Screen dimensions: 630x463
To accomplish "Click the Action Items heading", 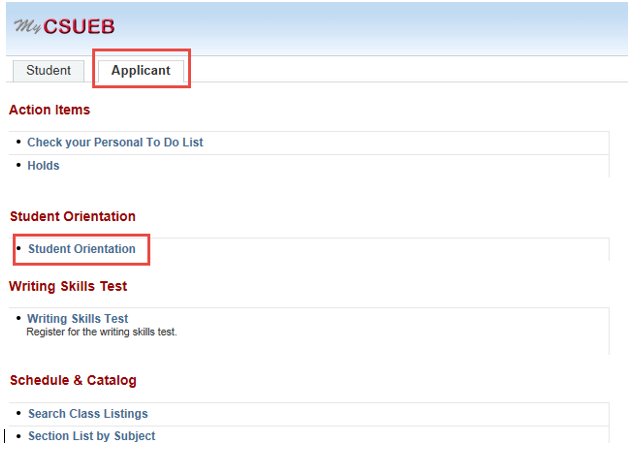I will 49,110.
